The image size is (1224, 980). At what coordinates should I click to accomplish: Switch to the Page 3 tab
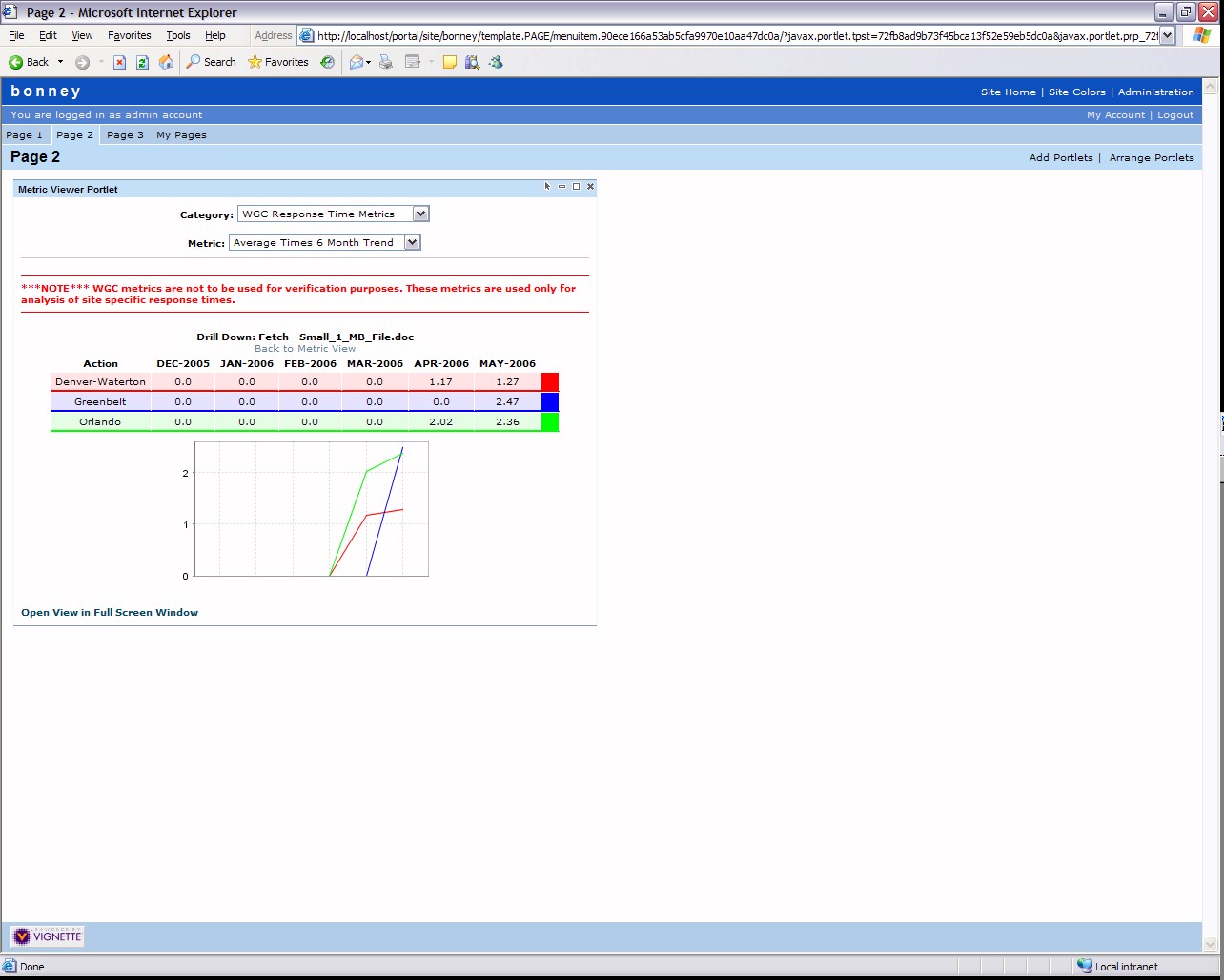click(x=125, y=134)
